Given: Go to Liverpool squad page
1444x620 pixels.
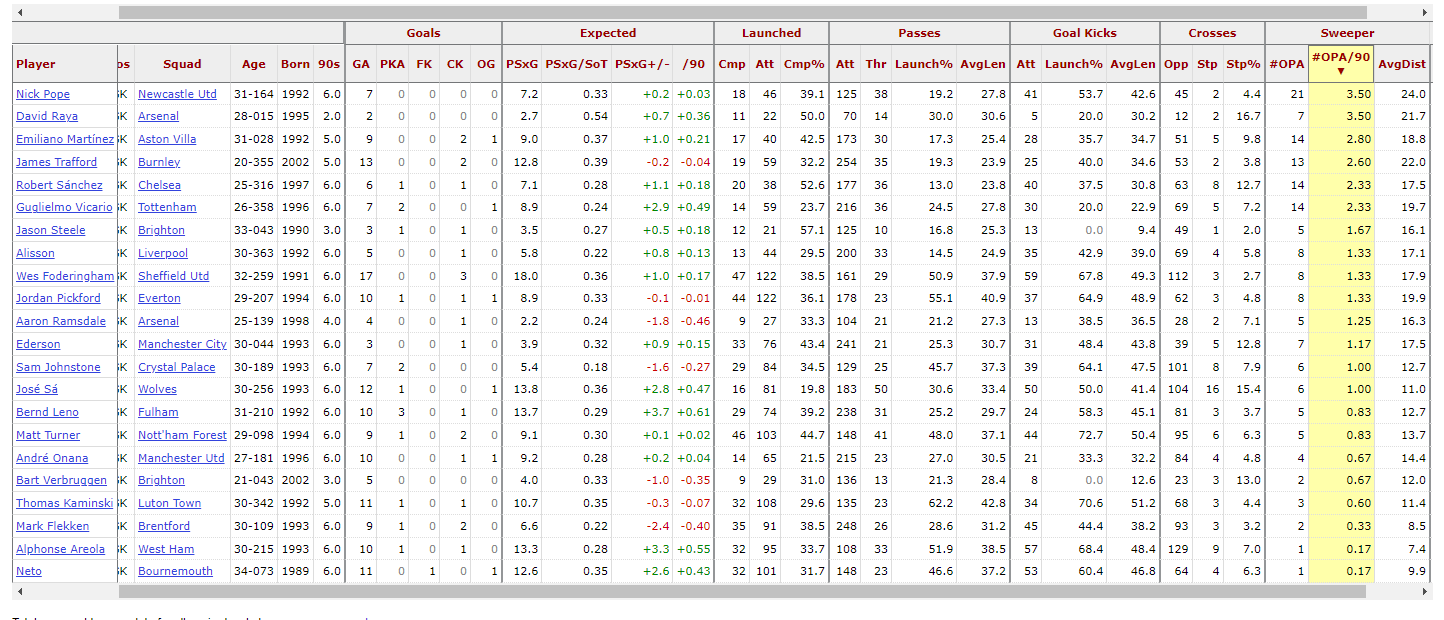Looking at the screenshot, I should [x=163, y=253].
